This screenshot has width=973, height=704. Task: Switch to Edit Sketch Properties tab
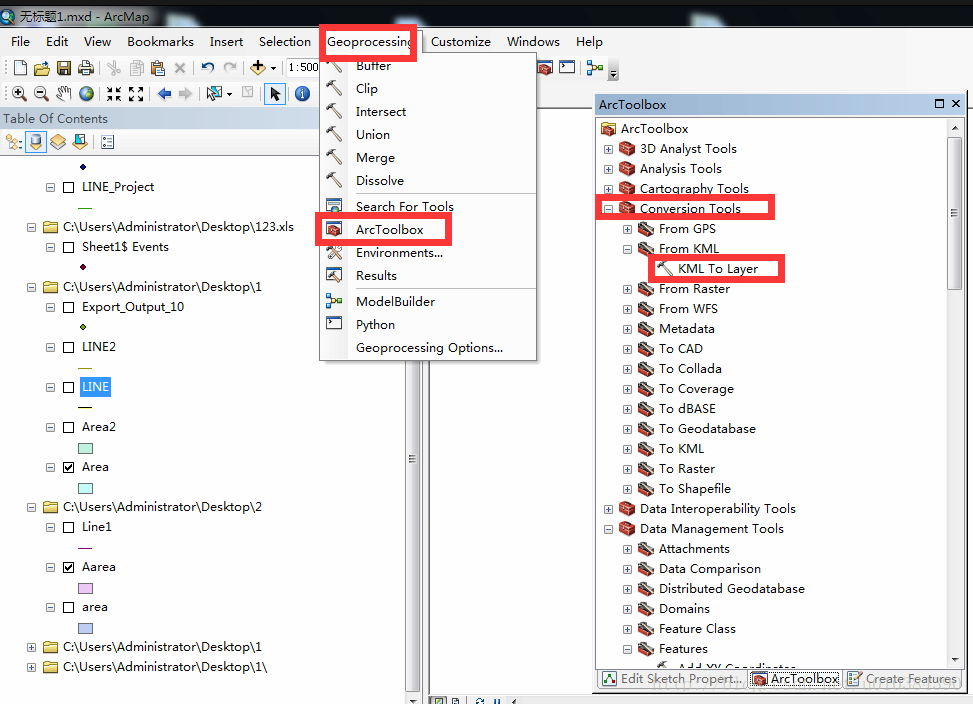[x=673, y=679]
